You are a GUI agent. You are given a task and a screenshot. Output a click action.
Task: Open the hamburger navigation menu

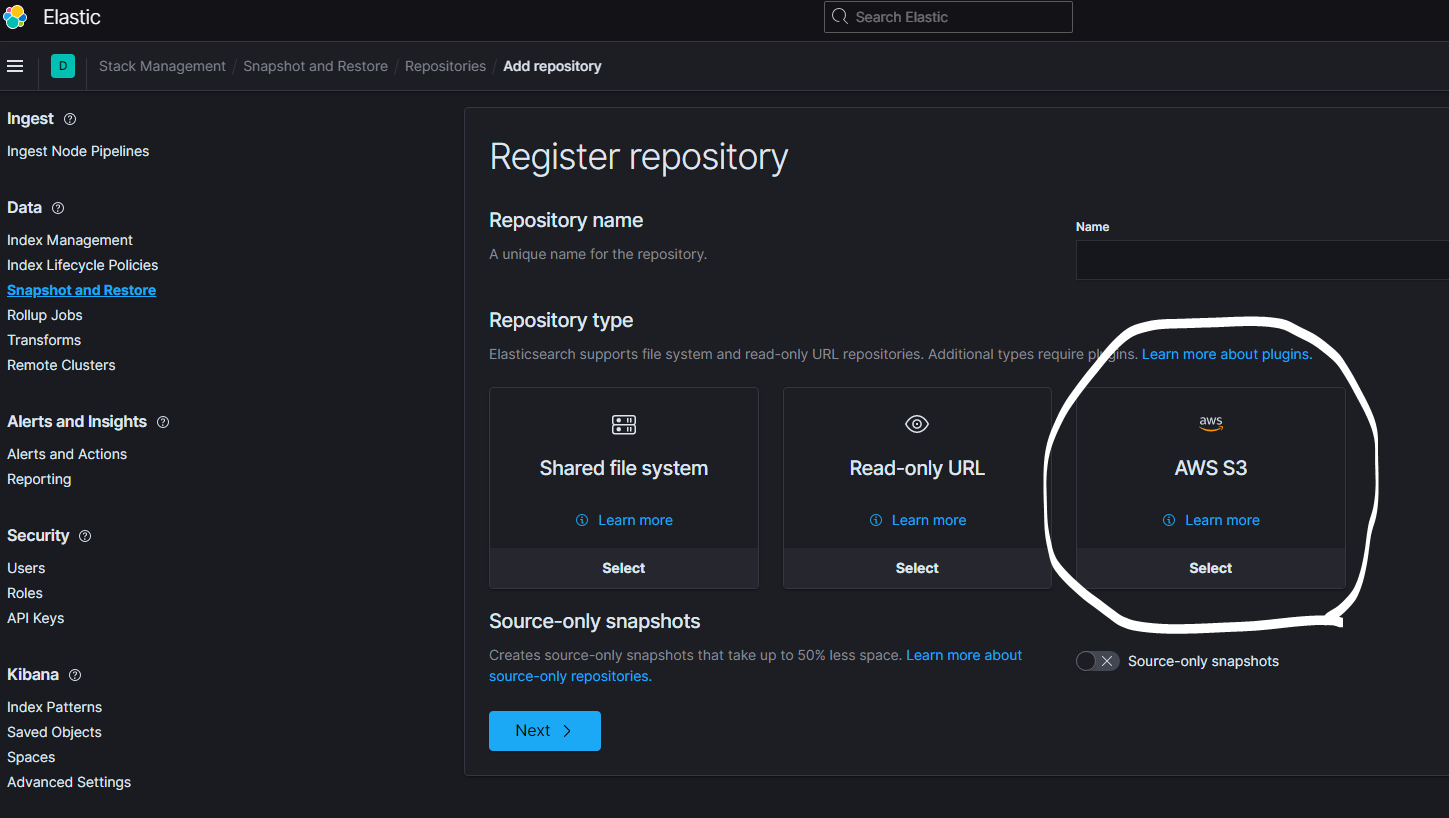pyautogui.click(x=15, y=66)
